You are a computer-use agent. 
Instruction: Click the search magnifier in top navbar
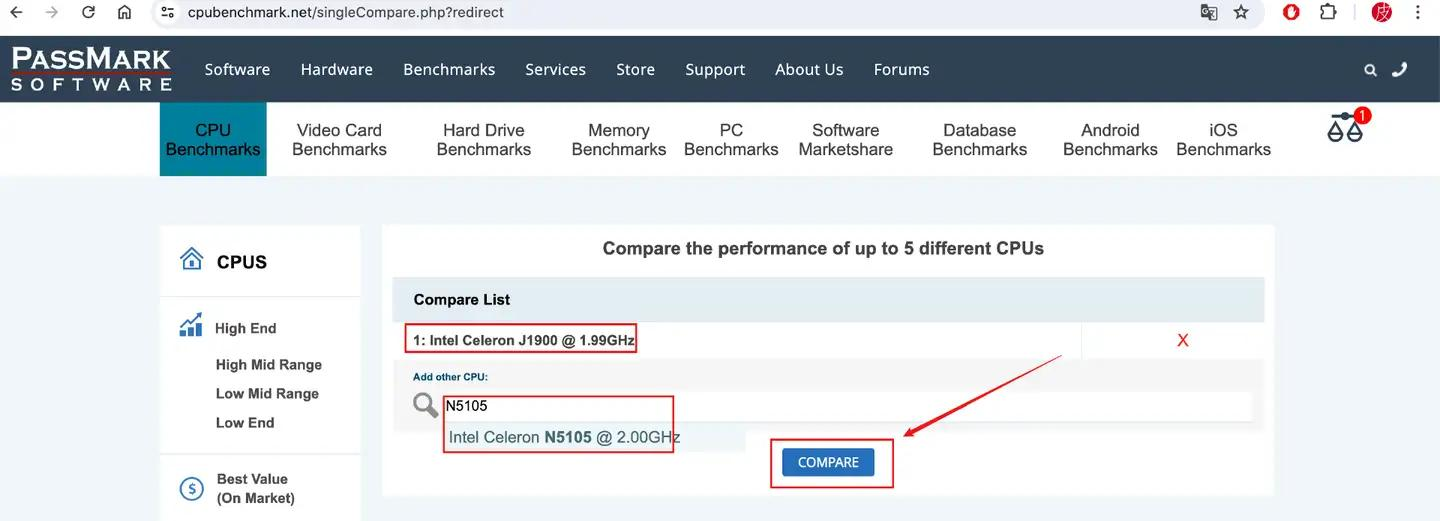click(x=1370, y=70)
